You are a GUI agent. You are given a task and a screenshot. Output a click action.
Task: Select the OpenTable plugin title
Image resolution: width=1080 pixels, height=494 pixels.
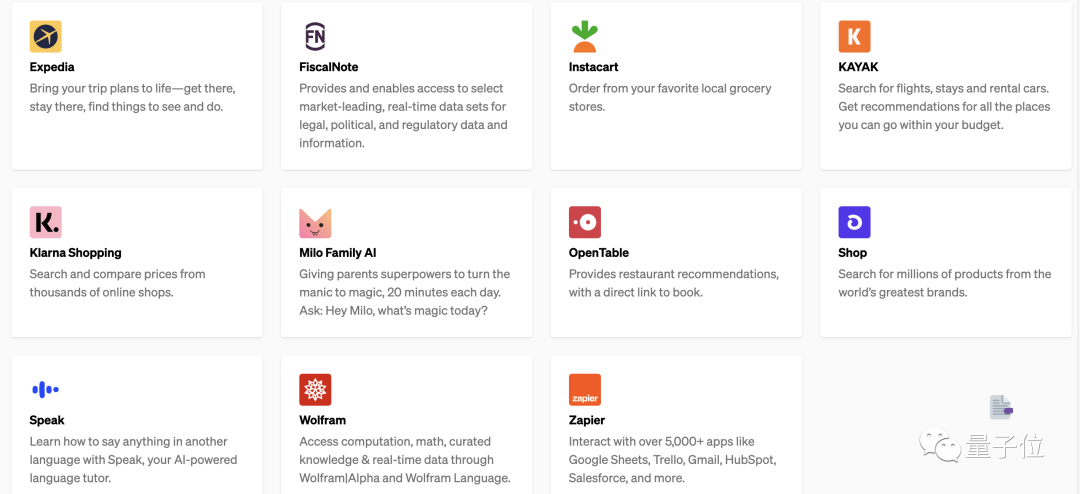pos(599,253)
